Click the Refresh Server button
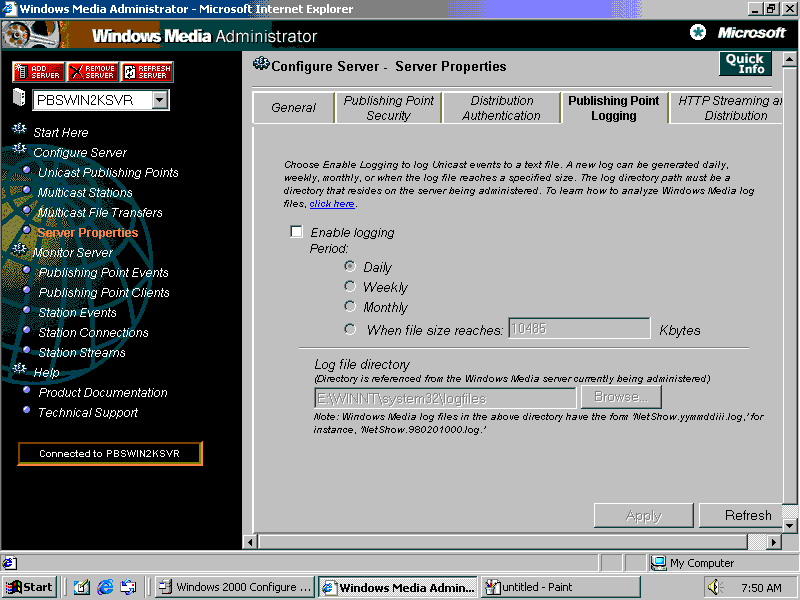 pyautogui.click(x=147, y=72)
